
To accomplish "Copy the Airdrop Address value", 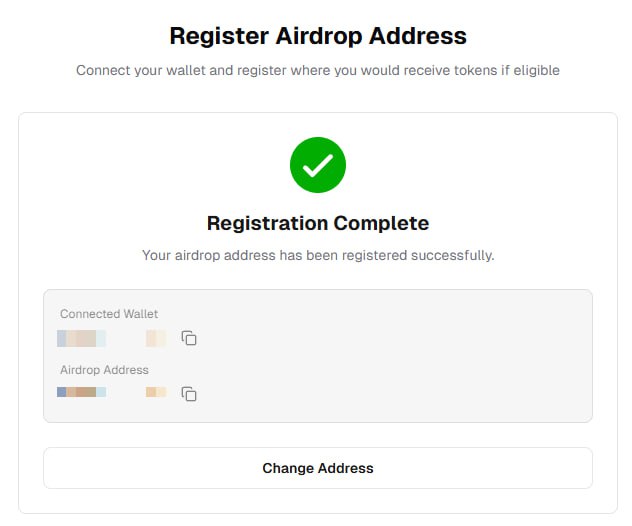I will (189, 394).
